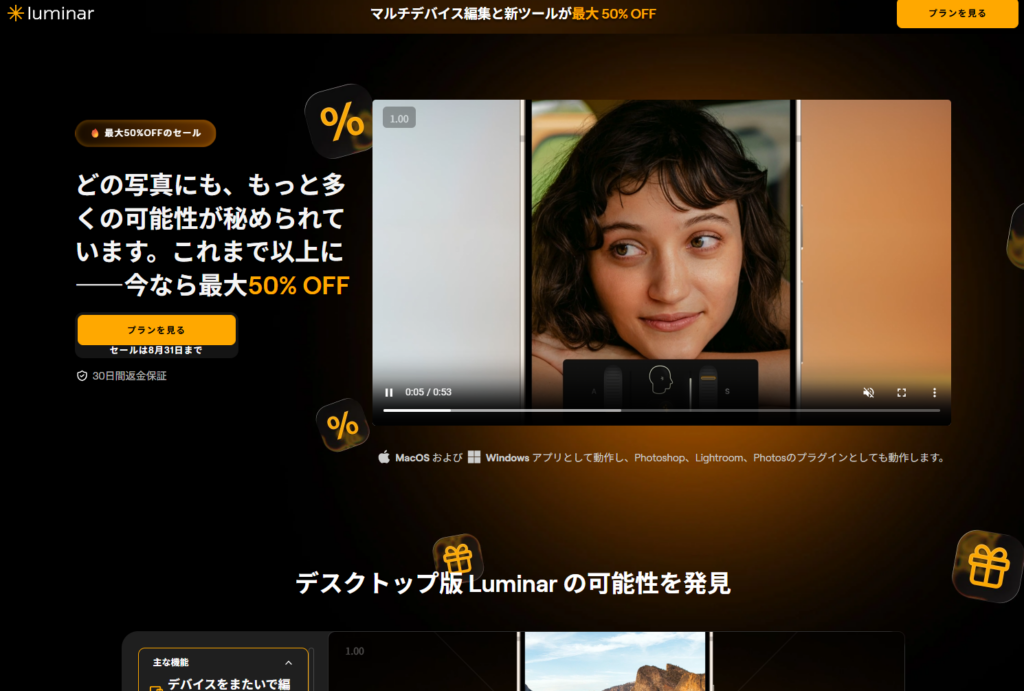Click the 30日間返金保証 text

click(x=129, y=376)
